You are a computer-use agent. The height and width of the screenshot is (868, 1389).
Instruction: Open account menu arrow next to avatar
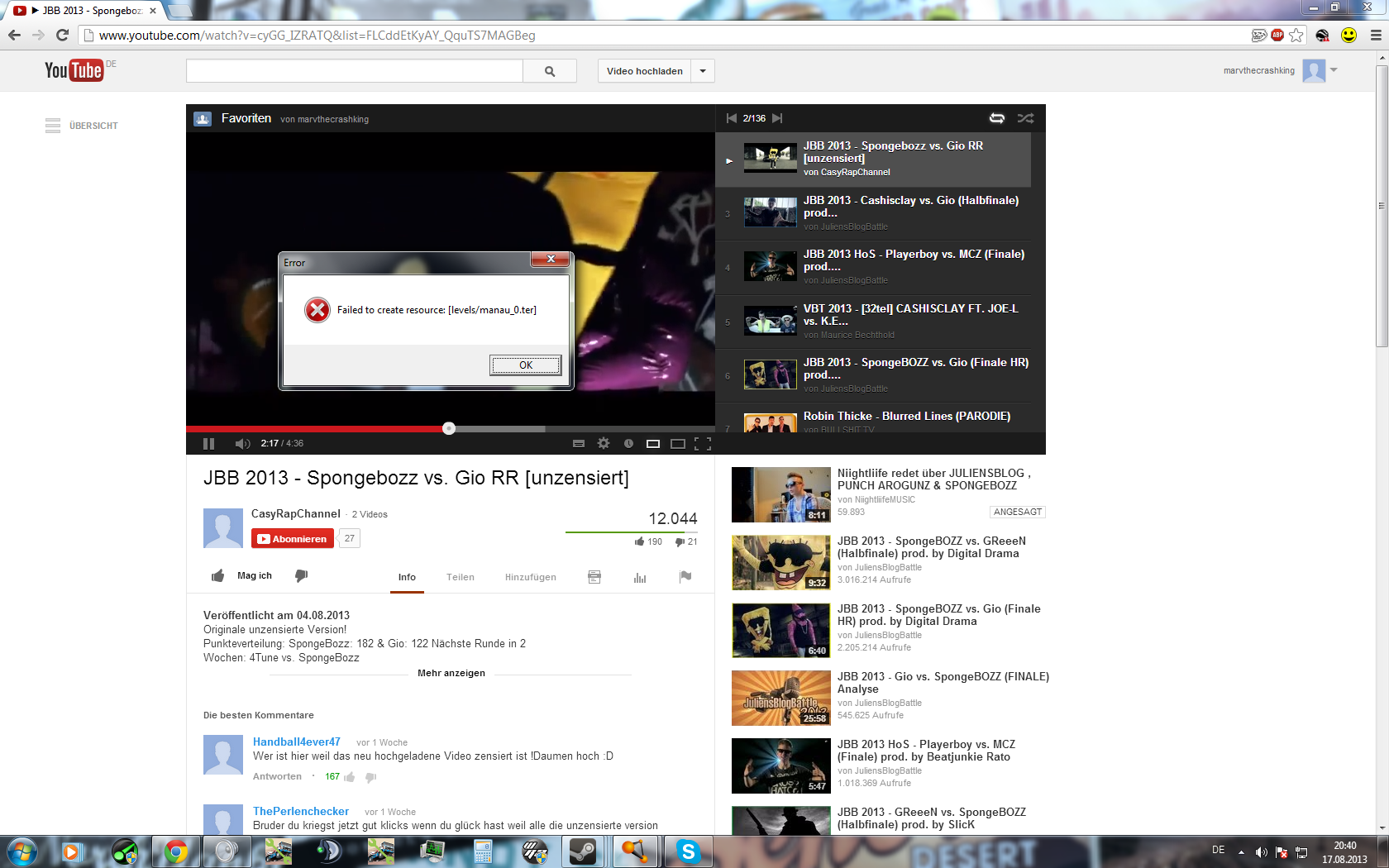click(x=1334, y=70)
